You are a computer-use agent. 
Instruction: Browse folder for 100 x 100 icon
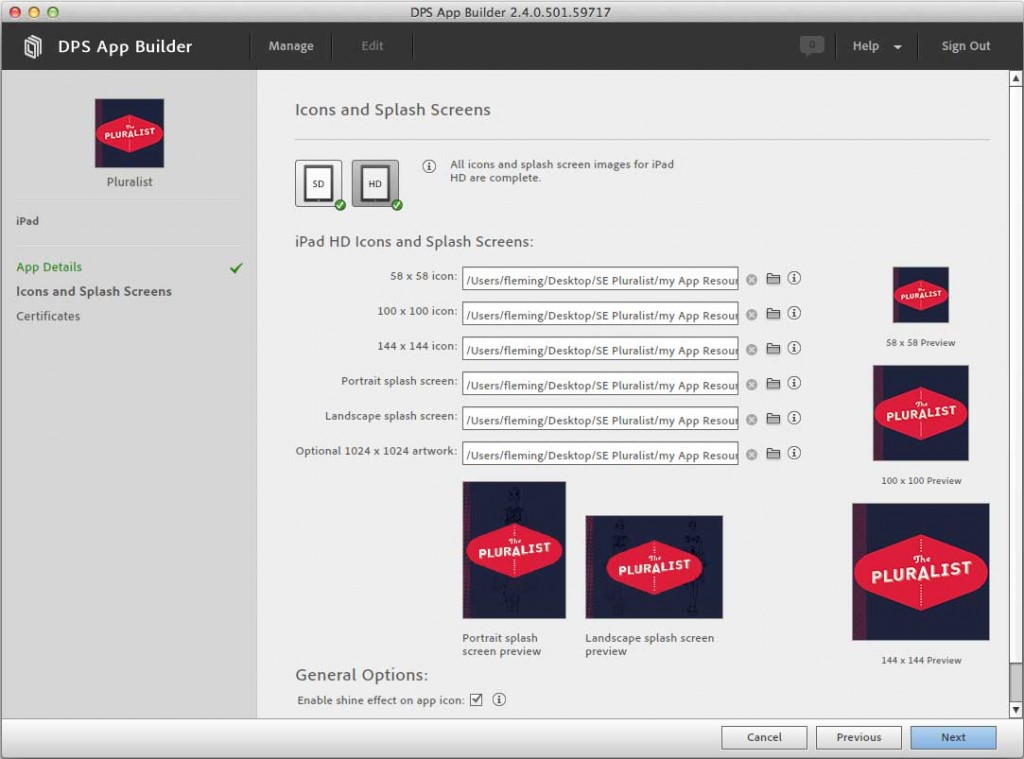coord(773,314)
